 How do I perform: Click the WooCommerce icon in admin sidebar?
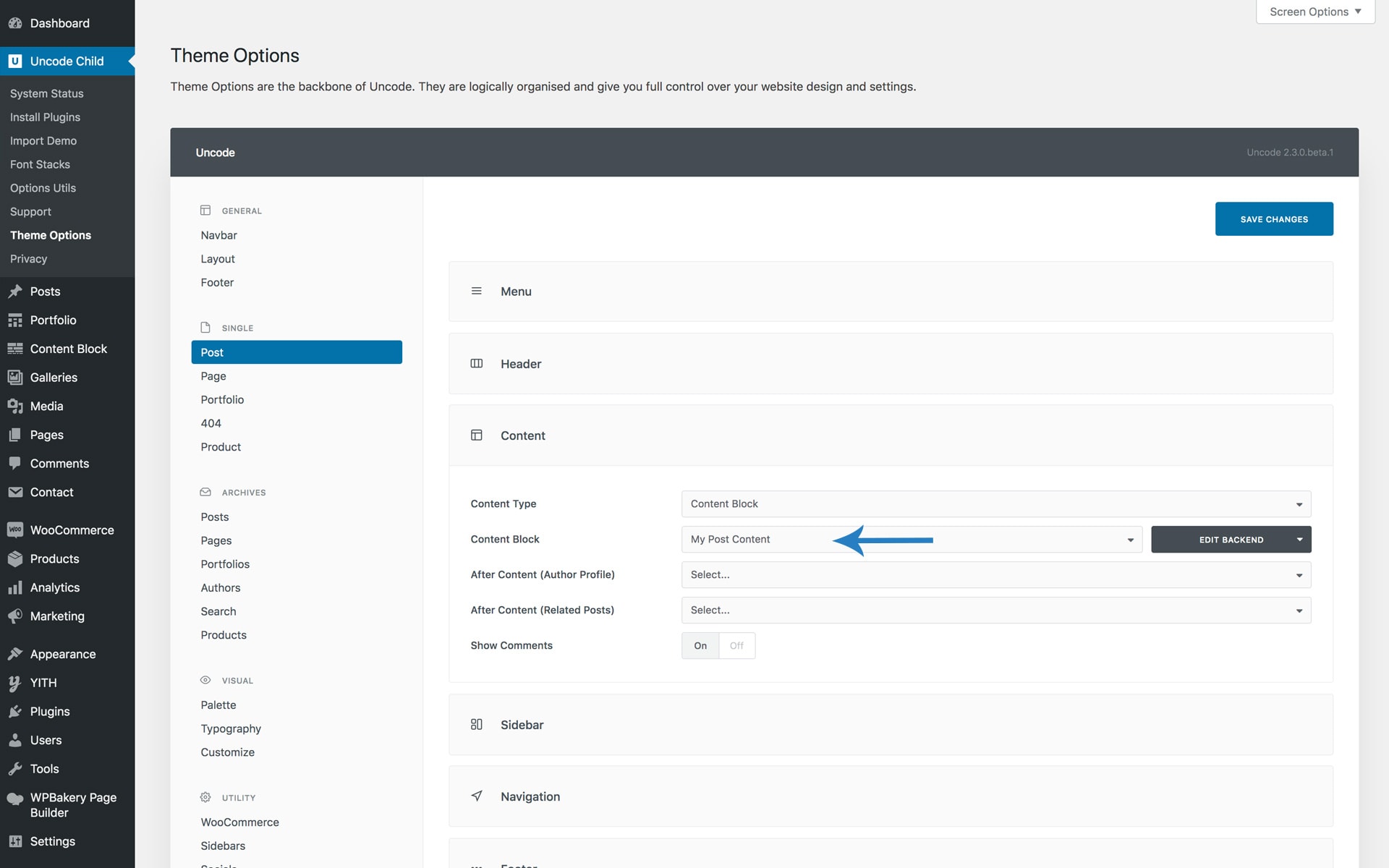(15, 529)
